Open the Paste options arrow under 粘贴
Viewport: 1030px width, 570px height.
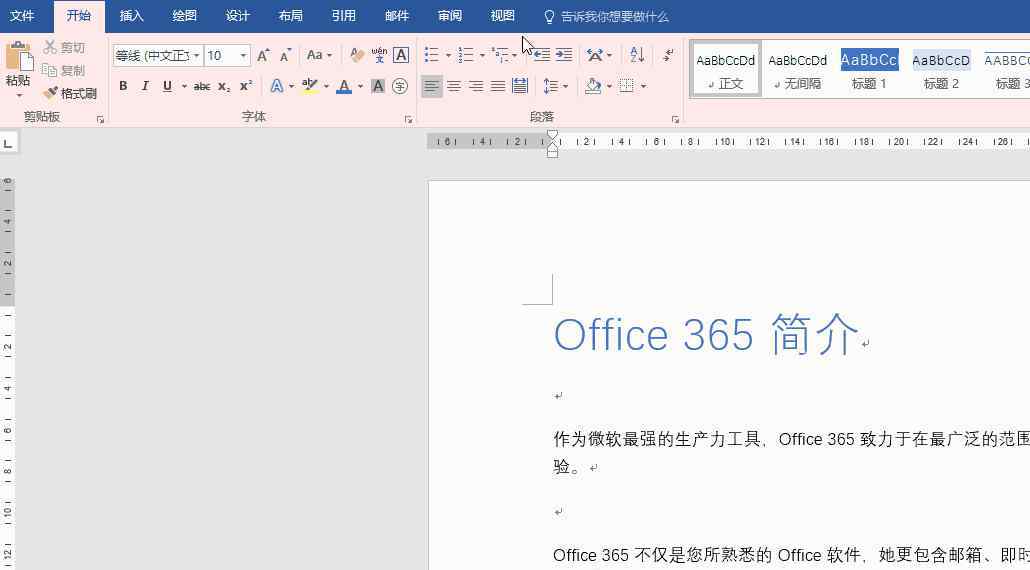(x=19, y=96)
